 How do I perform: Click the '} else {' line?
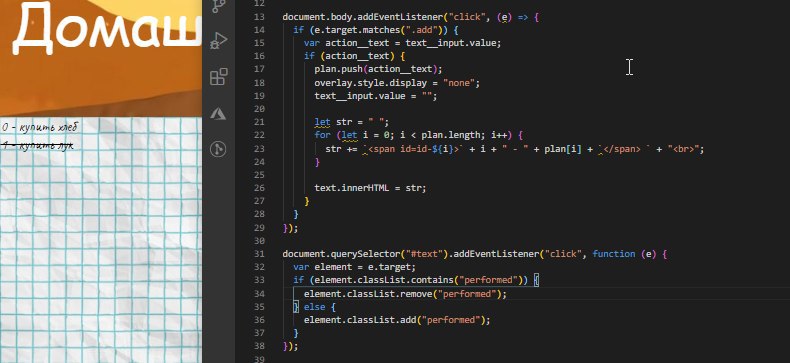pyautogui.click(x=314, y=307)
